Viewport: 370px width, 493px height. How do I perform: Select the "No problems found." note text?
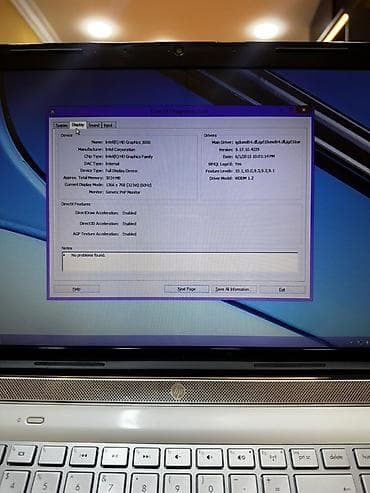88,255
